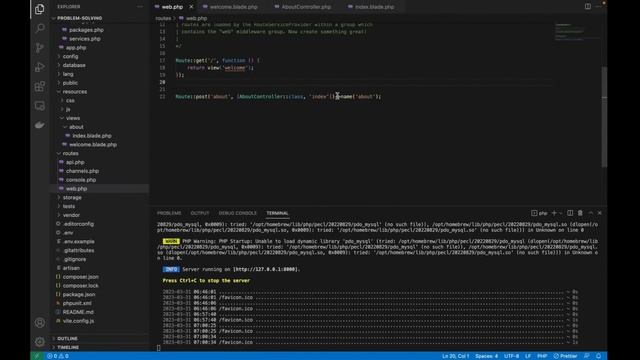Screen dimensions: 640x360
Task: Close the terminal panel
Action: (x=600, y=213)
